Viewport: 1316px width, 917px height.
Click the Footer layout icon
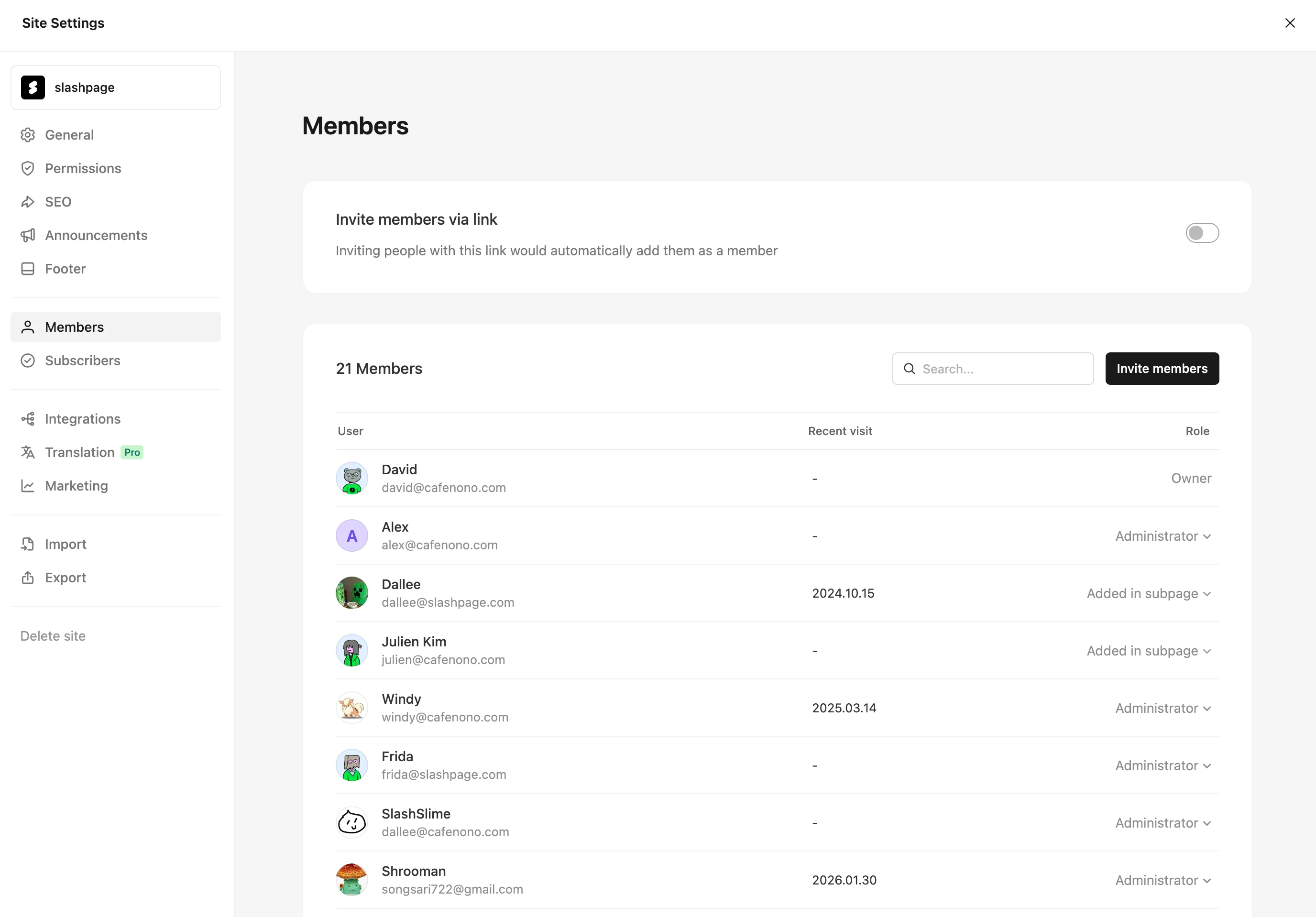(x=28, y=269)
